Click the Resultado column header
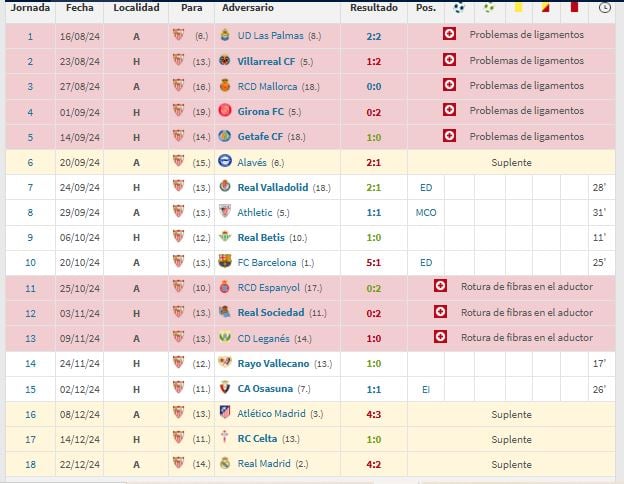This screenshot has width=624, height=484. coord(374,7)
